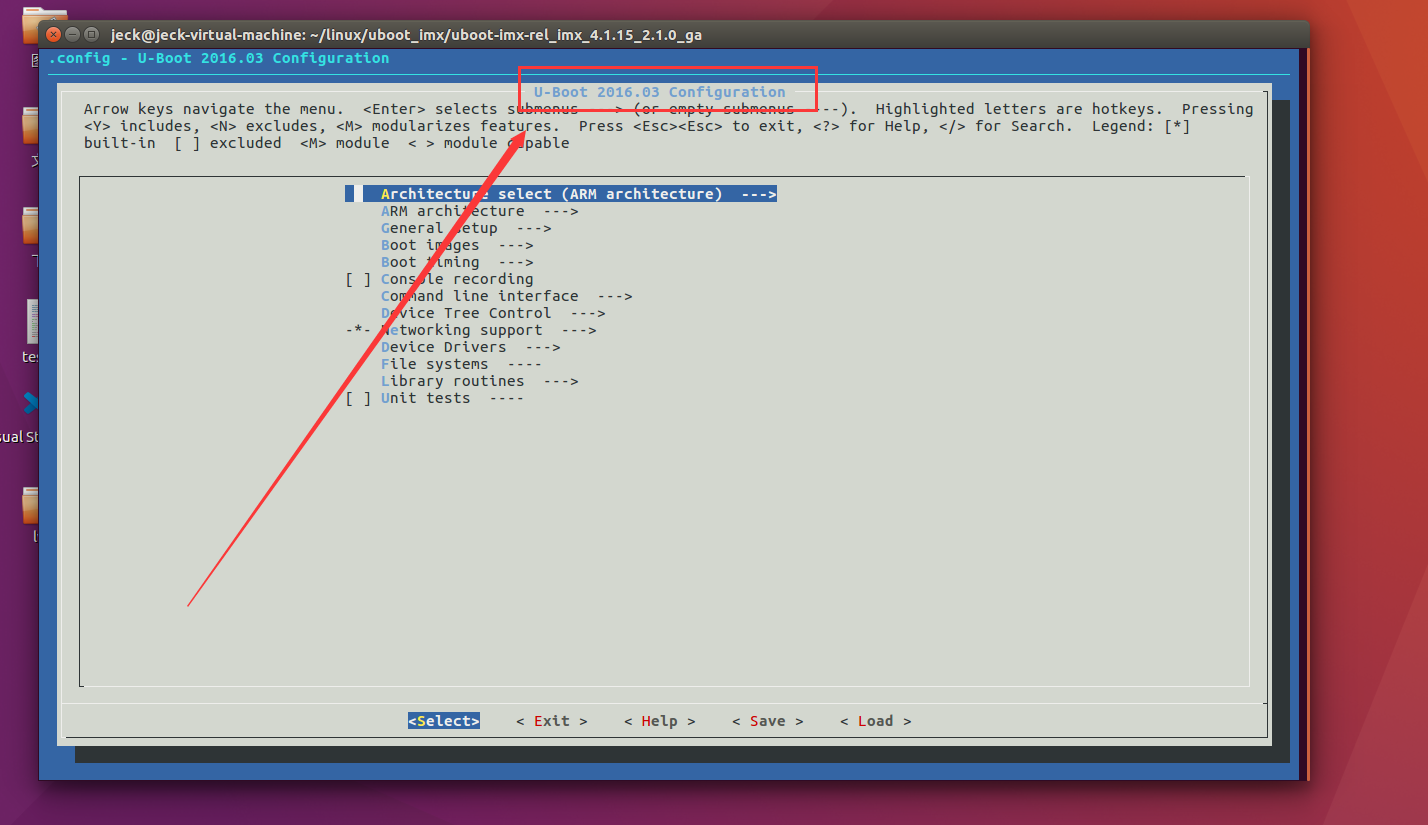Select the File systems menu entry
This screenshot has width=1428, height=825.
461,364
